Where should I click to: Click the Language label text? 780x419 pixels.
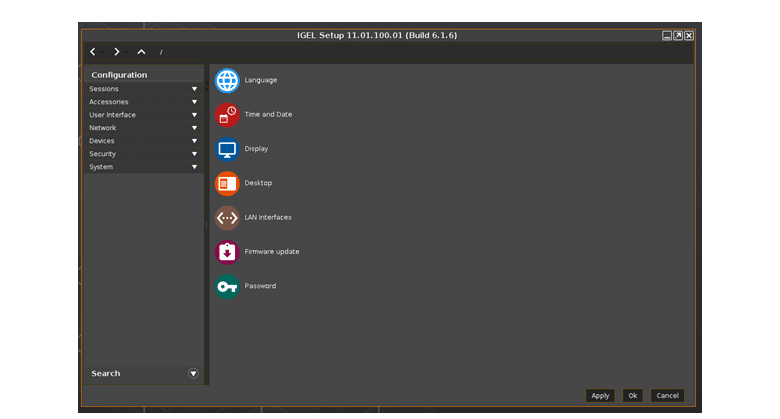(x=261, y=80)
